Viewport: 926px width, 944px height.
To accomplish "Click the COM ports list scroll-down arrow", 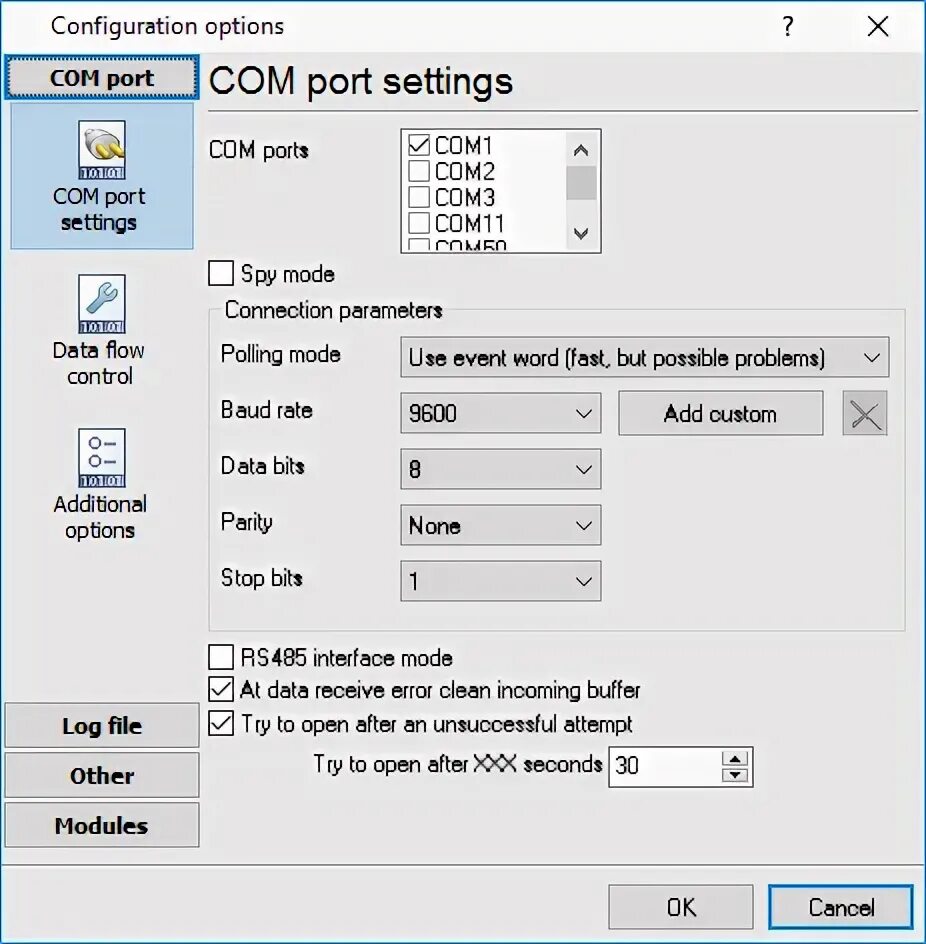I will [581, 233].
